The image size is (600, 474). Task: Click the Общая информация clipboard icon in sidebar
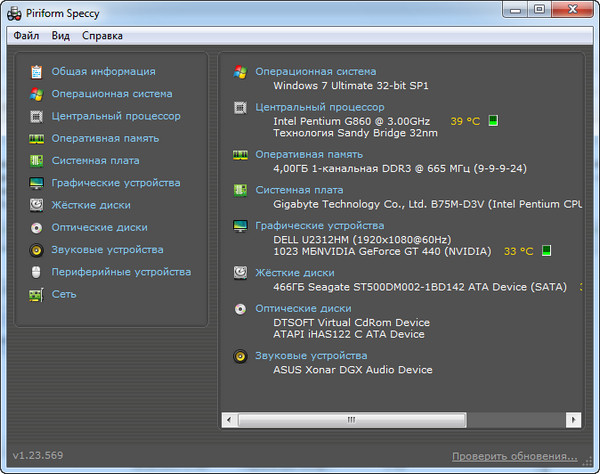pyautogui.click(x=36, y=72)
